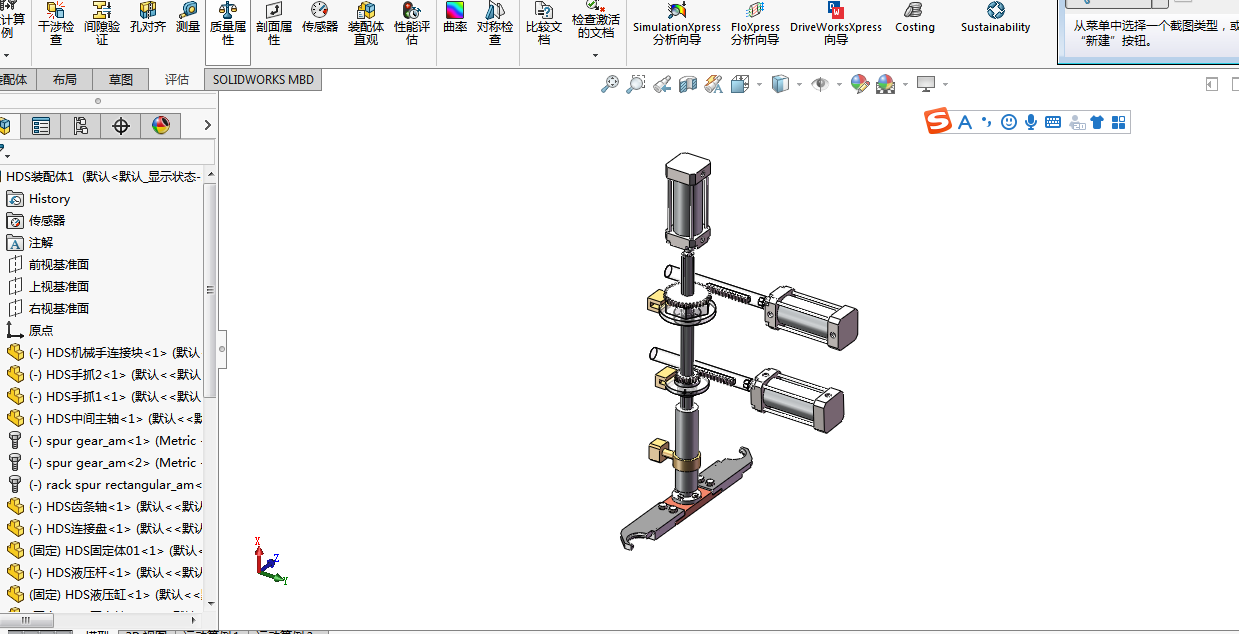Open Compare Documents (比较文档)
Viewport: 1239px width, 634px height.
[544, 24]
